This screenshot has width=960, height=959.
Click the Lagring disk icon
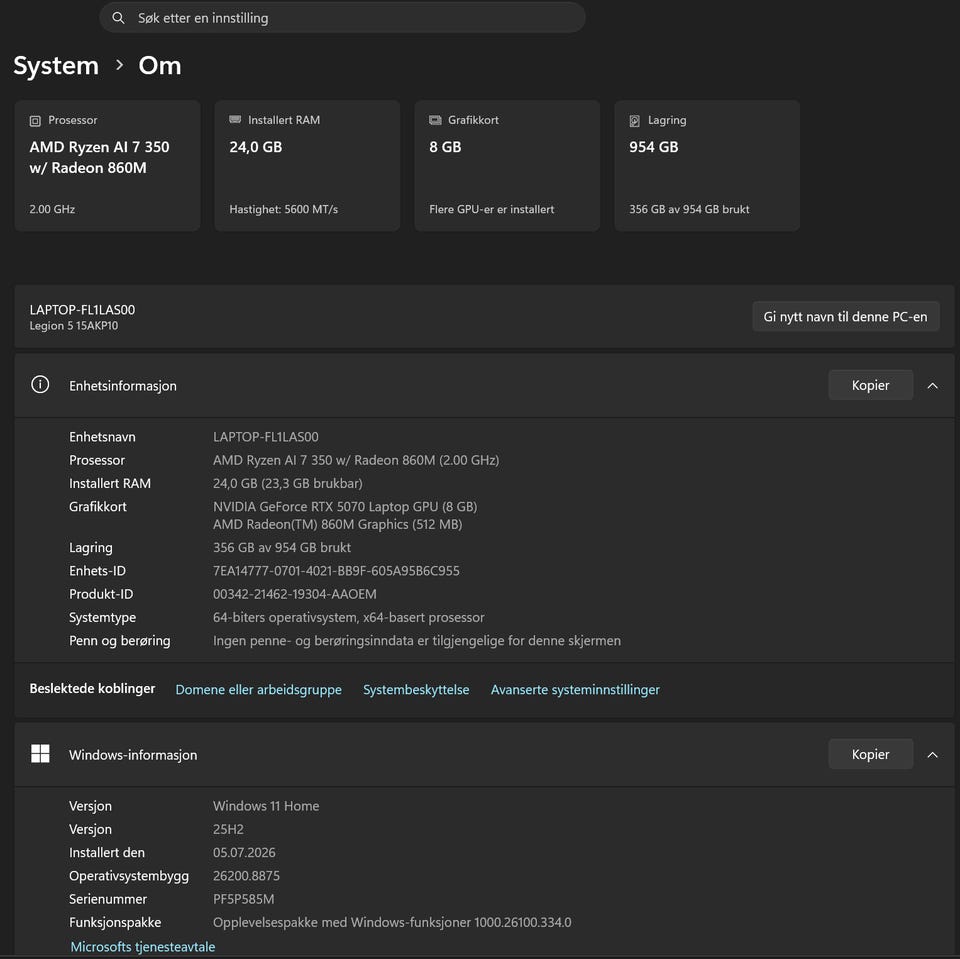(635, 121)
